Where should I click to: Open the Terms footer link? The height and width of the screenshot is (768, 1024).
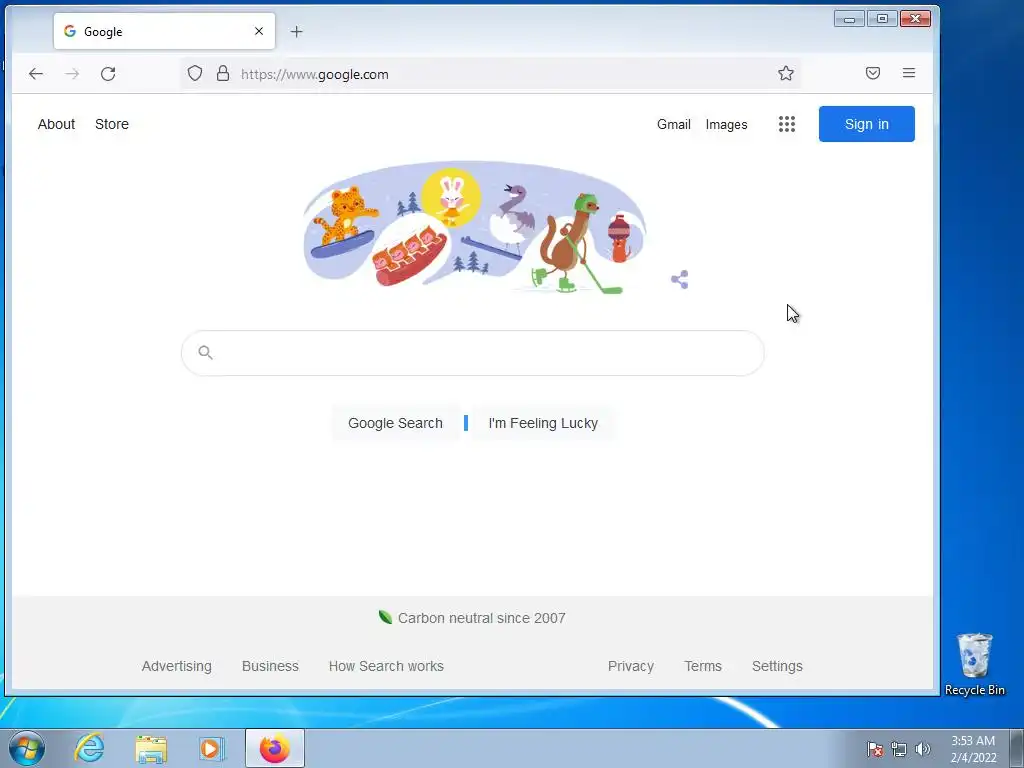point(703,666)
